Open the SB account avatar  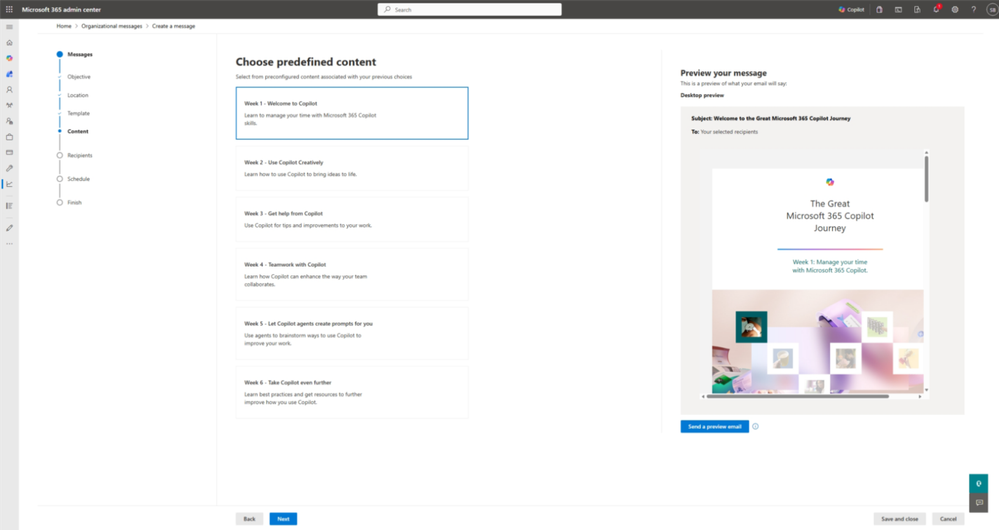[x=992, y=10]
